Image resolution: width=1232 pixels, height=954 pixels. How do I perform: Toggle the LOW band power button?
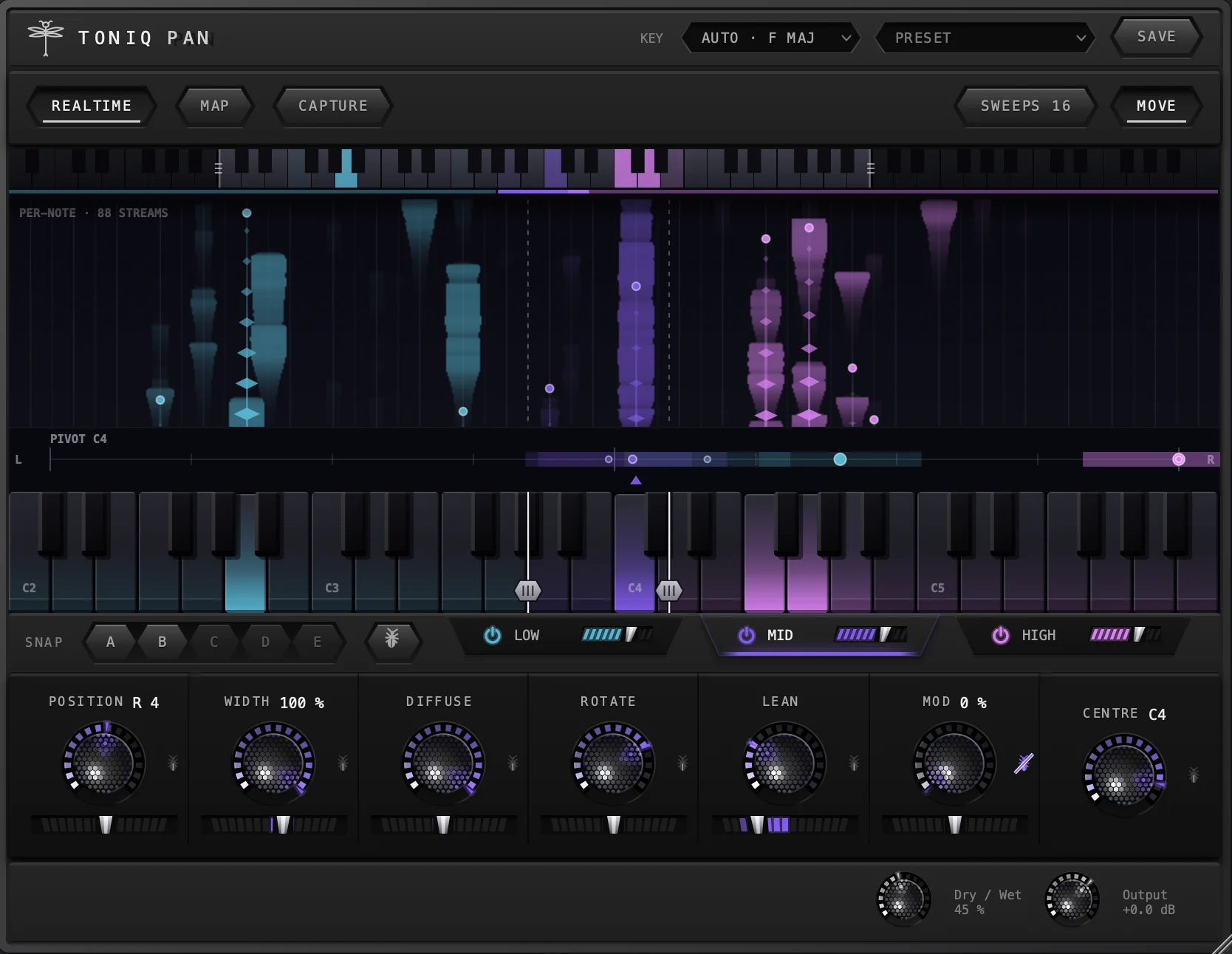[x=493, y=635]
